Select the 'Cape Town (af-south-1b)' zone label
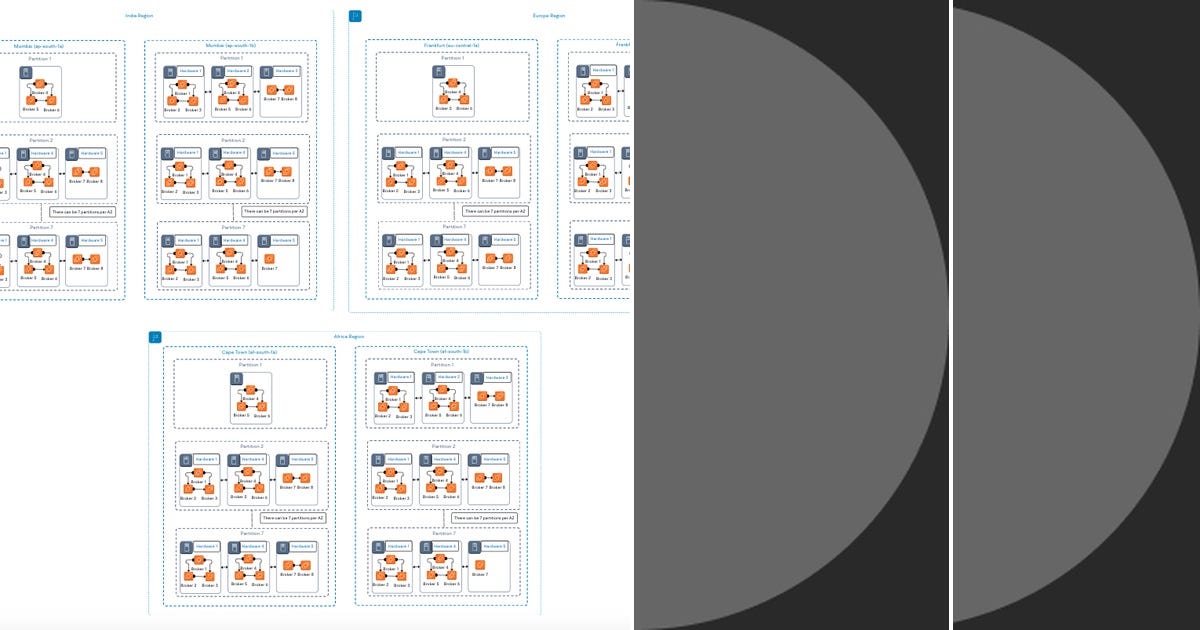The image size is (1200, 630). (x=441, y=352)
